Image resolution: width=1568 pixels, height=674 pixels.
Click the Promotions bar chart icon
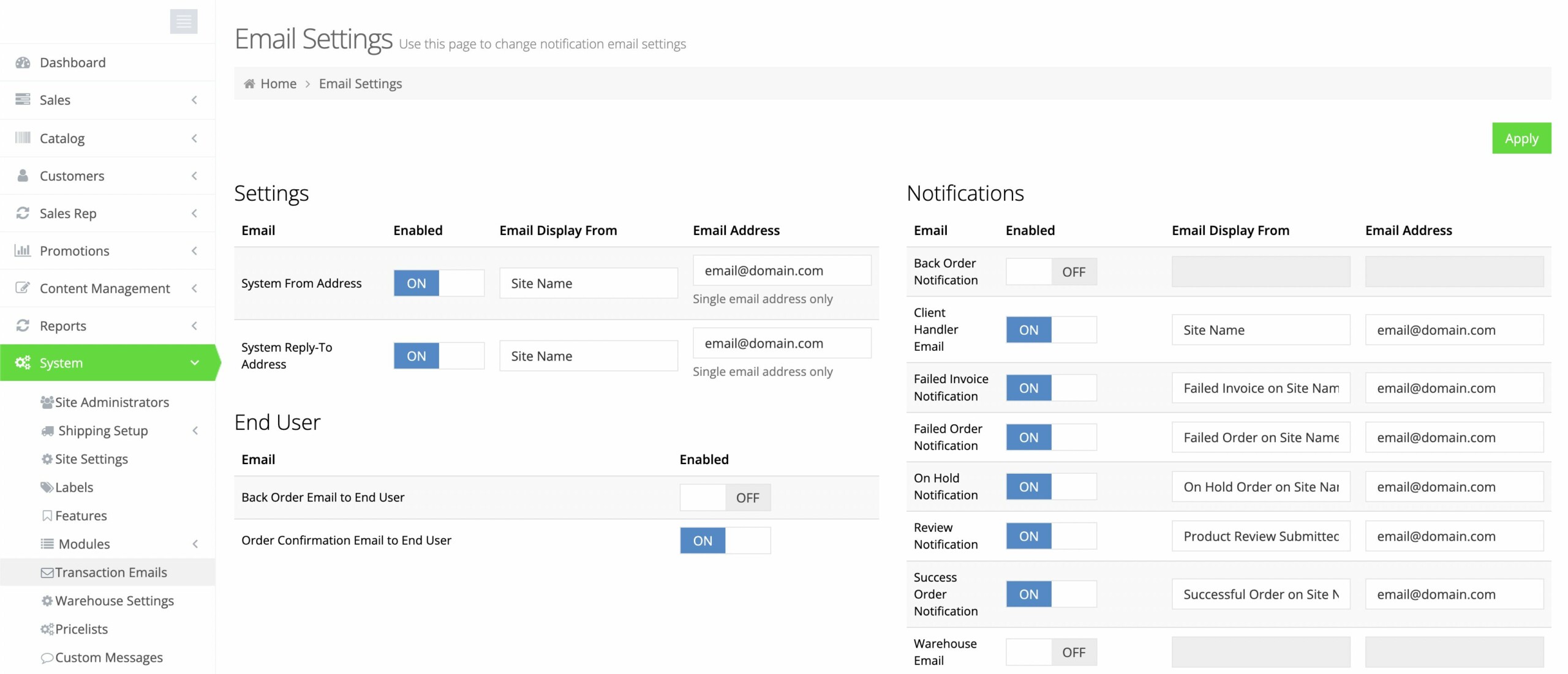click(x=23, y=250)
